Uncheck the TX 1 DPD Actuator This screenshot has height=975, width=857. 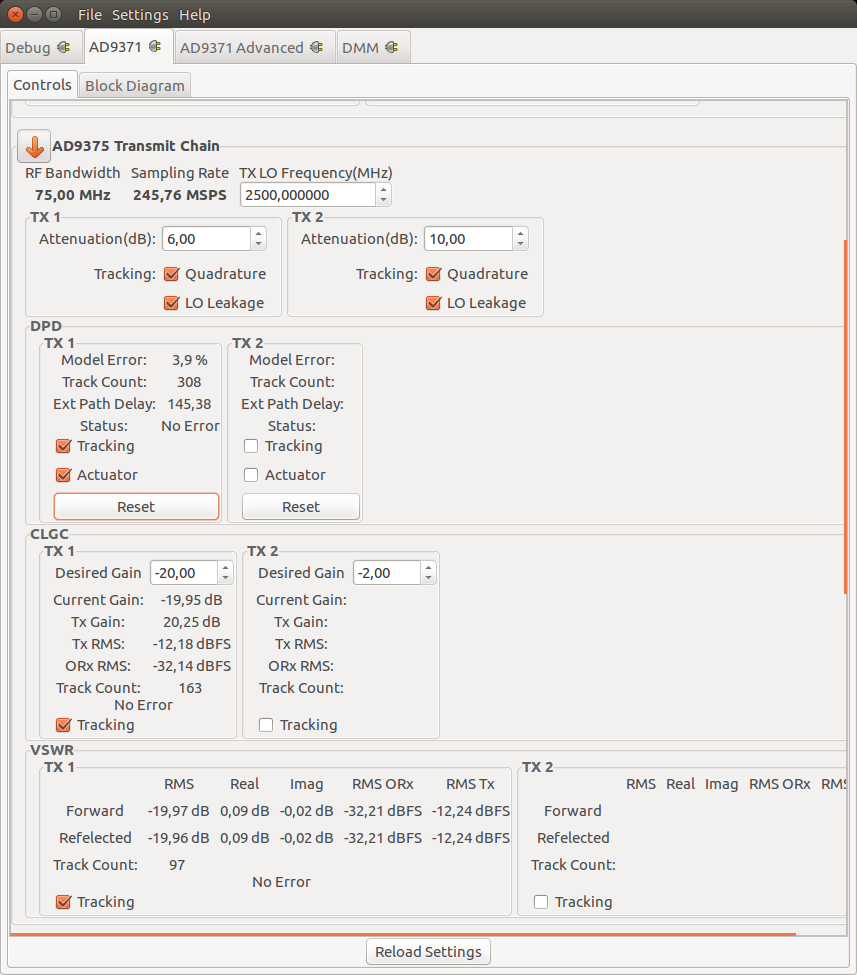(61, 475)
